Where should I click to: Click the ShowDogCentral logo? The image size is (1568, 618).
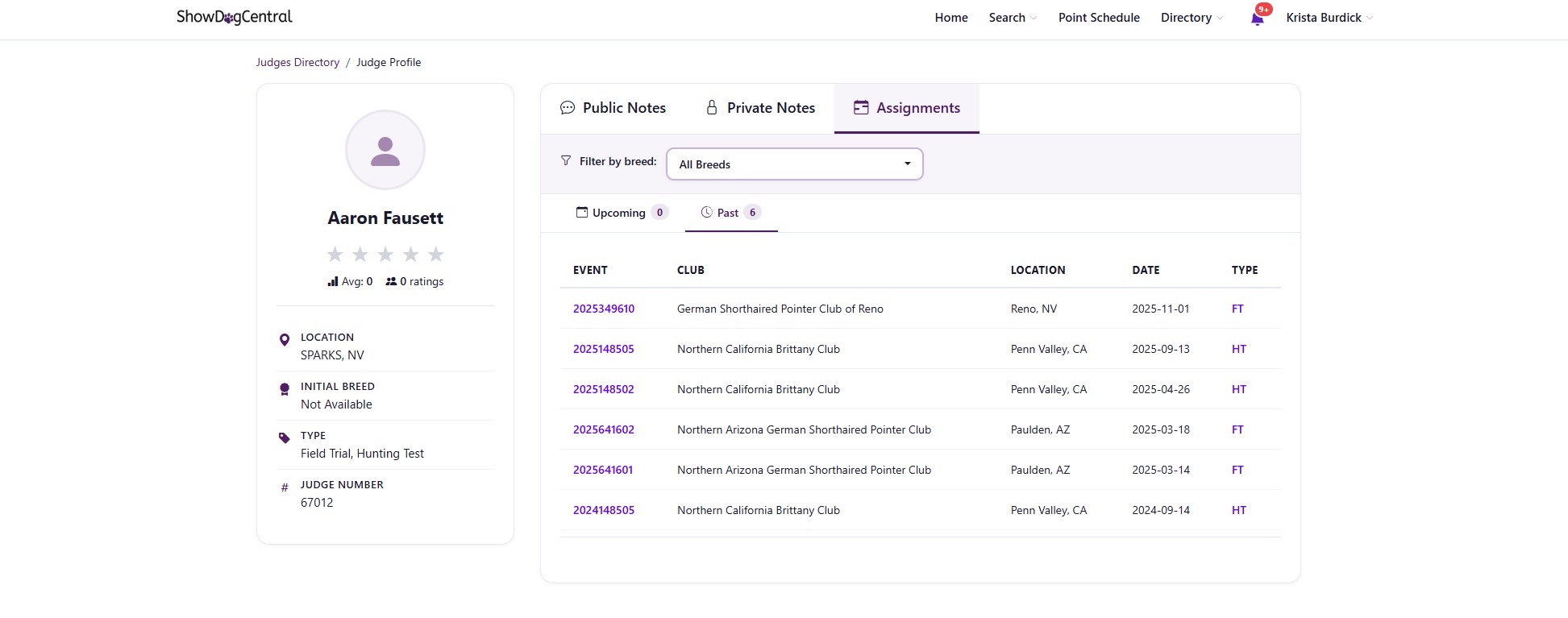(x=234, y=17)
